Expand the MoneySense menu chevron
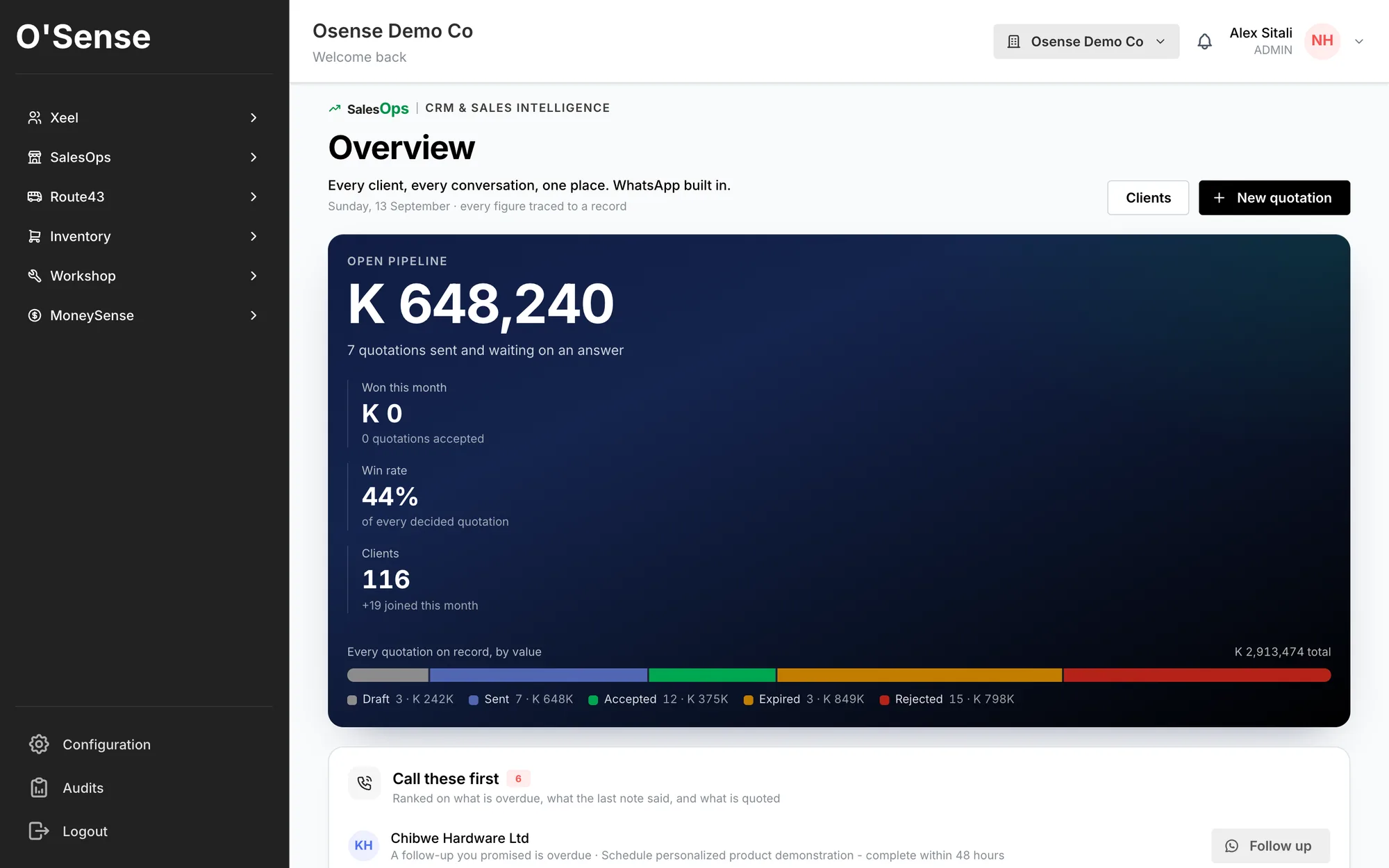This screenshot has width=1389, height=868. pos(253,316)
